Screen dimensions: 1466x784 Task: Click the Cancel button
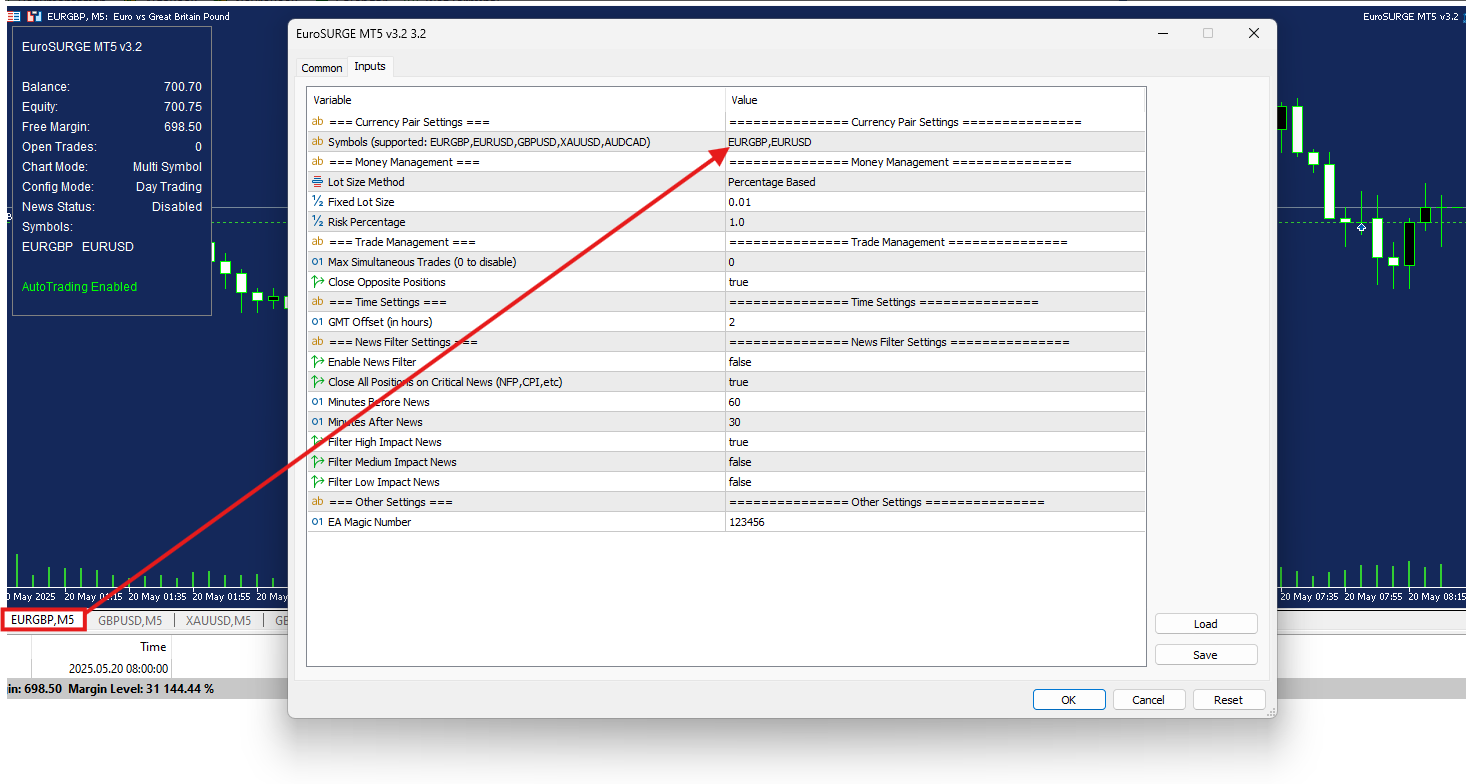pos(1149,700)
